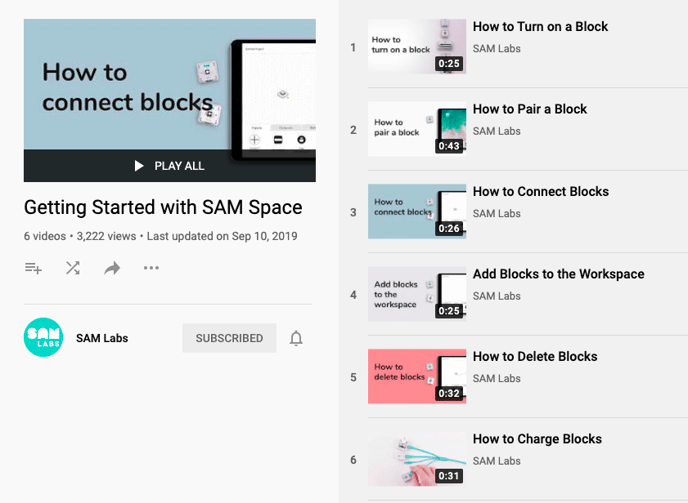The height and width of the screenshot is (503, 688).
Task: Click title 'How to Pair a Block'
Action: click(530, 109)
